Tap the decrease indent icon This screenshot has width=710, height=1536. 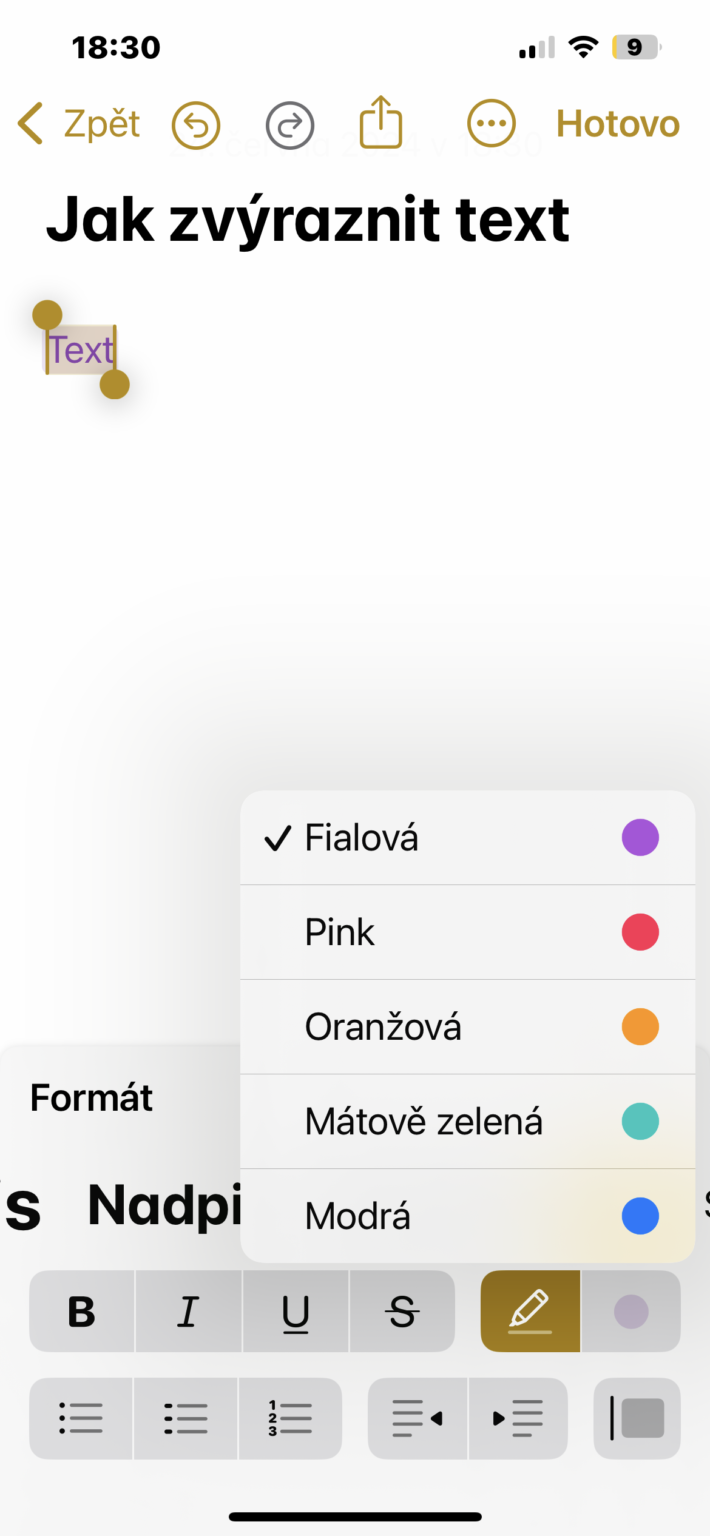pos(417,1418)
